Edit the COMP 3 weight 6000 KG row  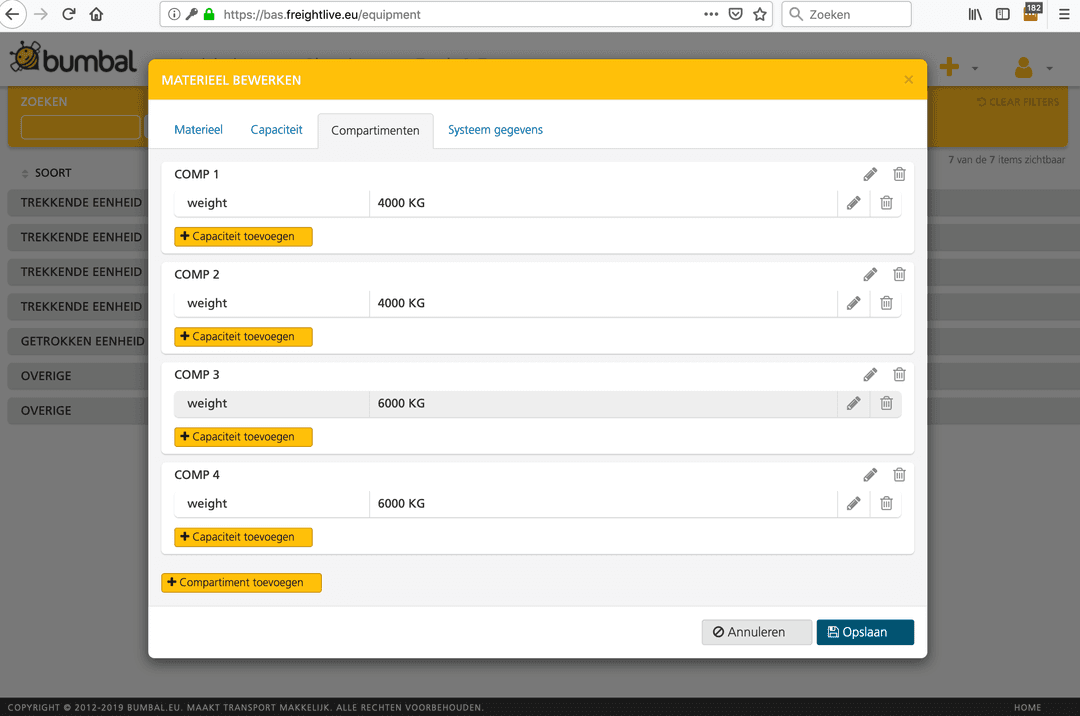853,403
